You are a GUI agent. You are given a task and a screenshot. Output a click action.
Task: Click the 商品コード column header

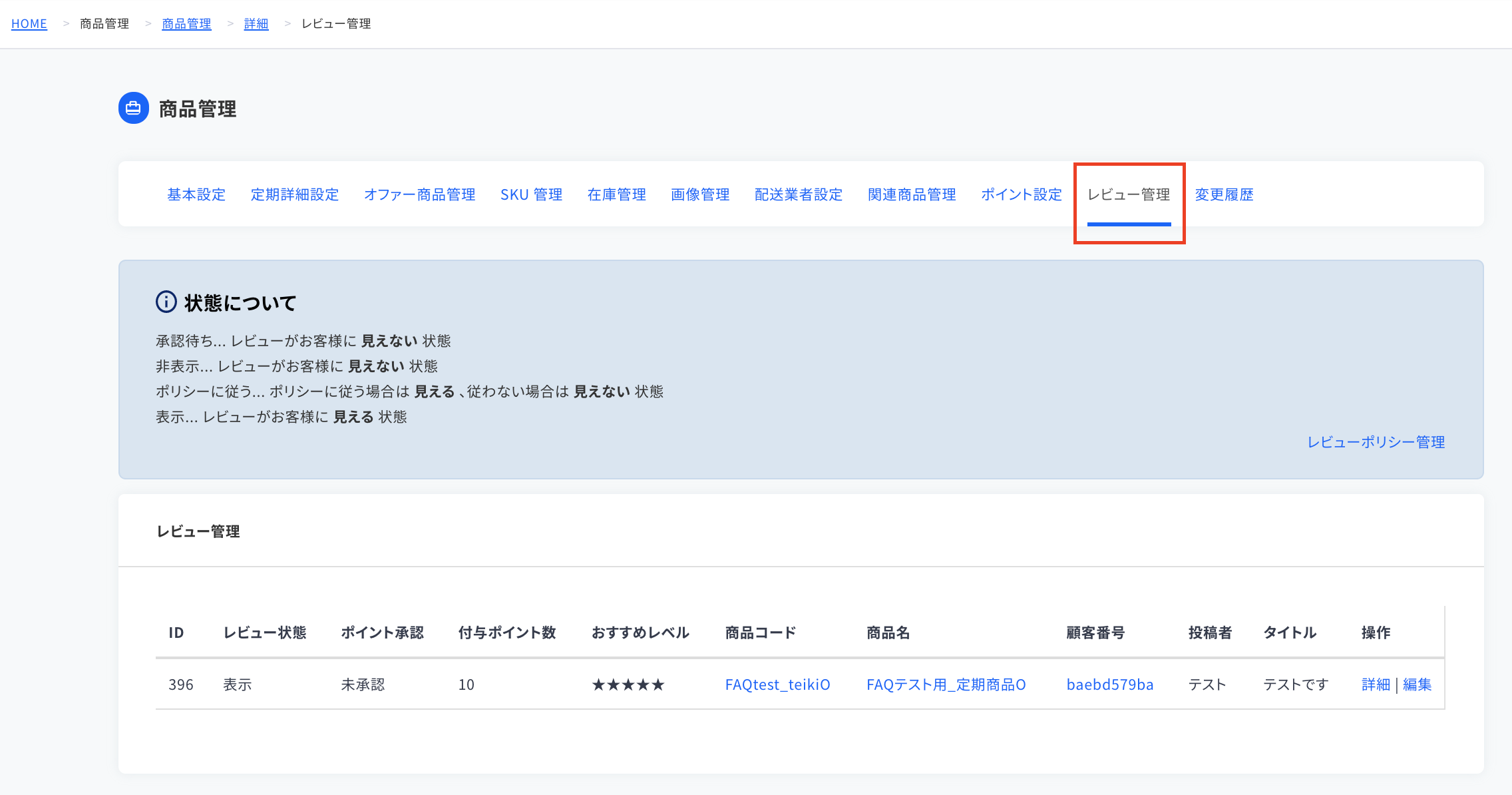click(761, 633)
